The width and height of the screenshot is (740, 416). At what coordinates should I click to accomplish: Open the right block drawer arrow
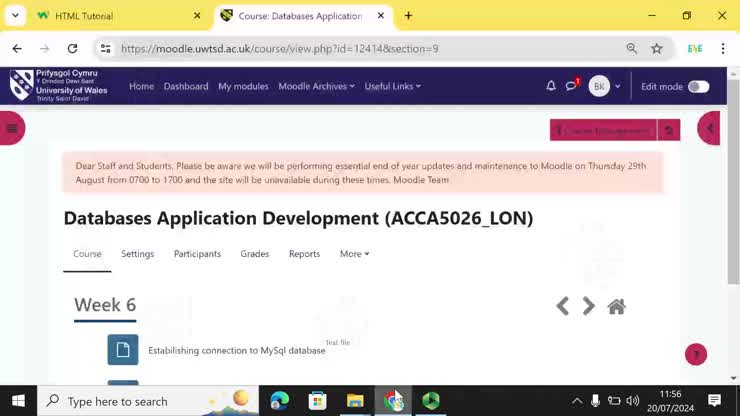click(x=709, y=128)
